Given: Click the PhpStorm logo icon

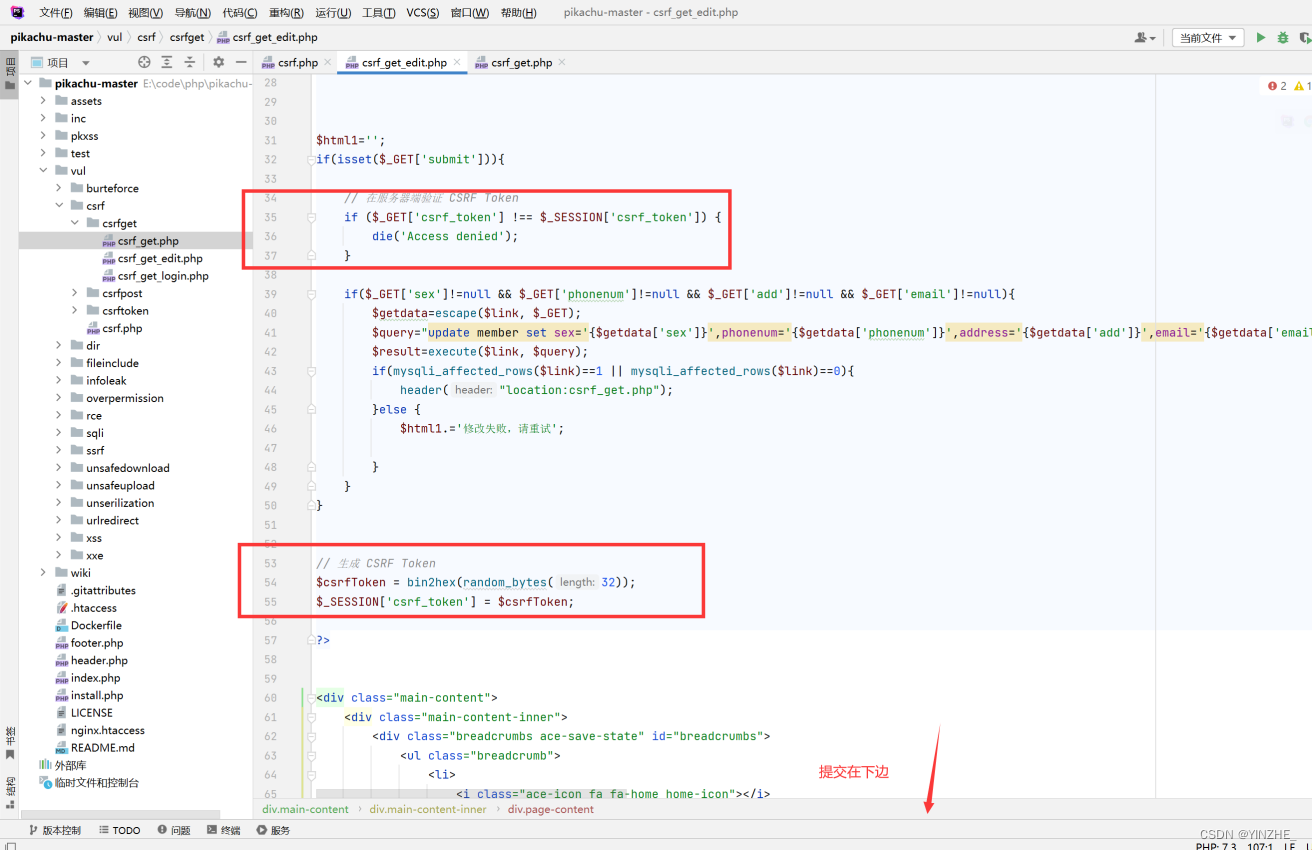Looking at the screenshot, I should pyautogui.click(x=17, y=12).
